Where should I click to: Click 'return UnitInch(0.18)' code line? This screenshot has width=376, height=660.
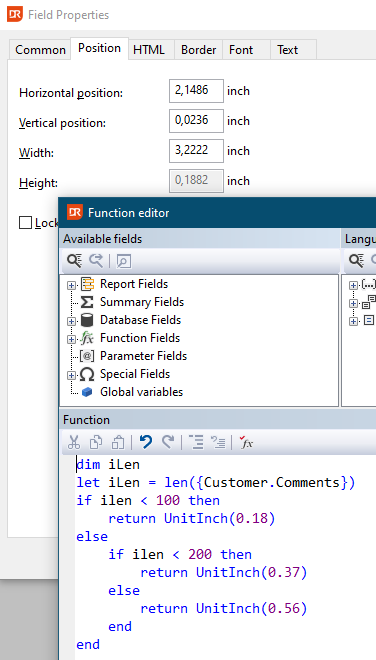(x=192, y=519)
